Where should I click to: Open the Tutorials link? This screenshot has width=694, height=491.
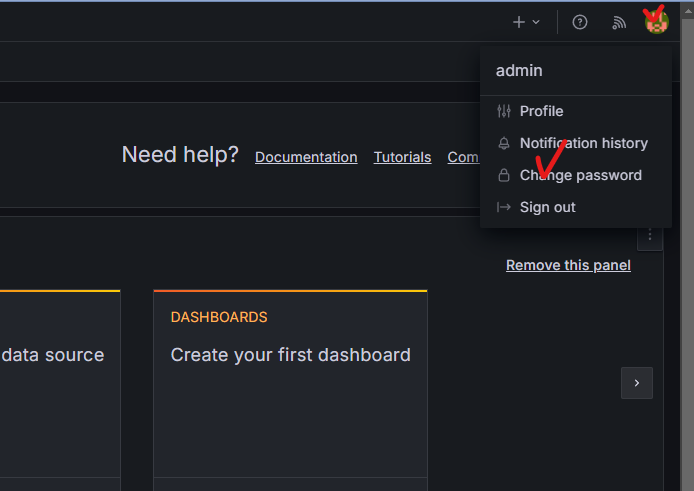click(x=402, y=157)
